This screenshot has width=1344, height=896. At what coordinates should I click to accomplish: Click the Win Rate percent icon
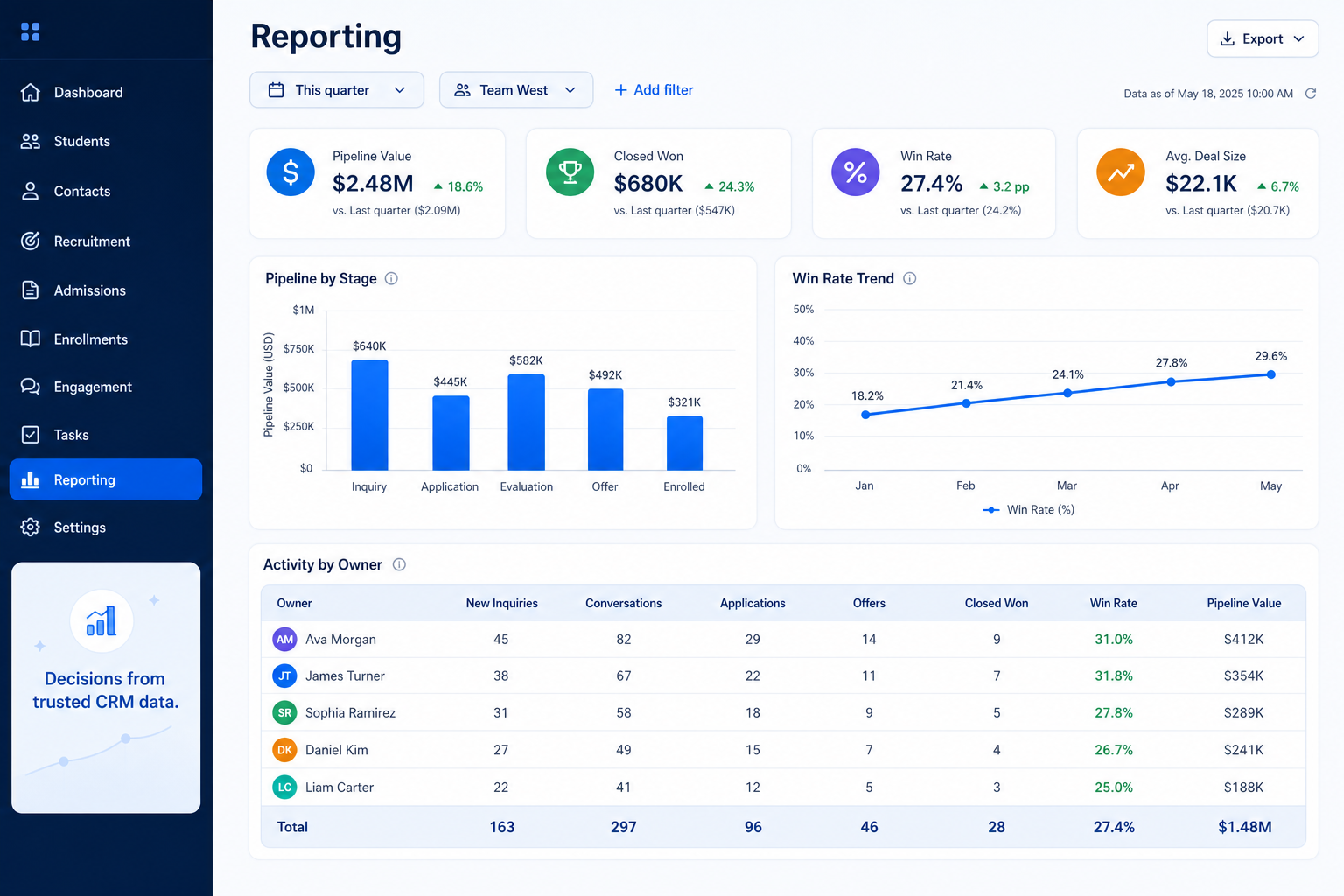(856, 171)
